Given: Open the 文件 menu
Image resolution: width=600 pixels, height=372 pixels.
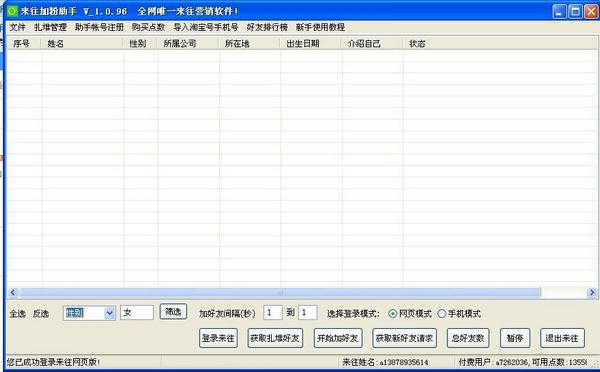Looking at the screenshot, I should pos(18,27).
